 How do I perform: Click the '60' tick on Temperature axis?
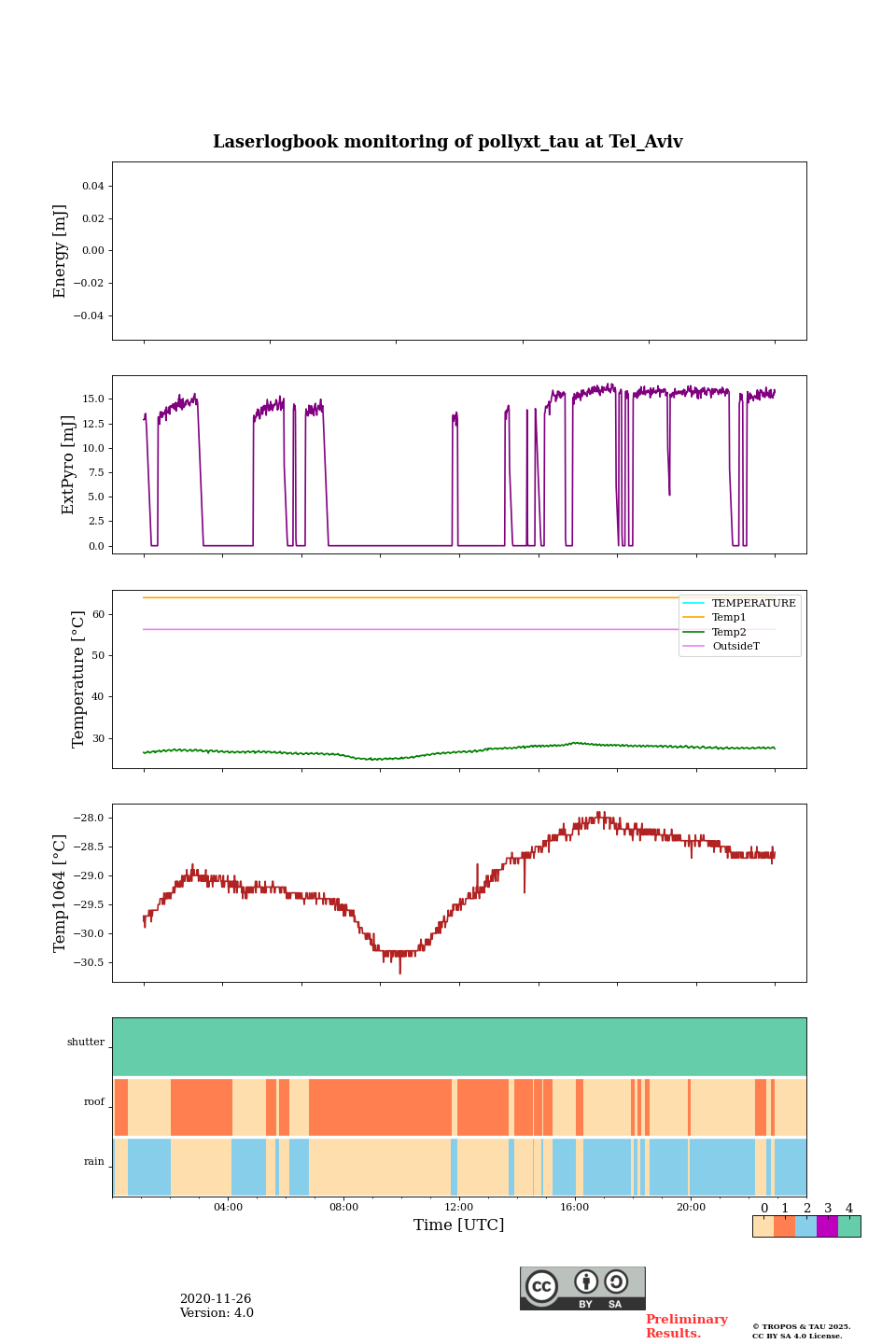[x=99, y=614]
